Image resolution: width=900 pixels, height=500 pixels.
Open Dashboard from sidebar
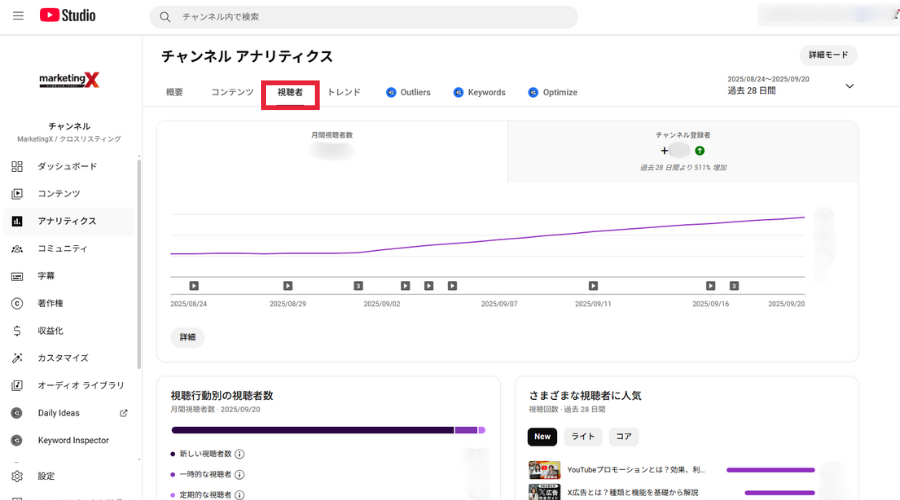click(67, 166)
